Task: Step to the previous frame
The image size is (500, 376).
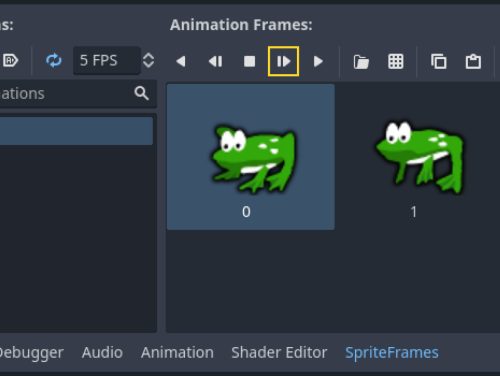Action: [x=215, y=61]
